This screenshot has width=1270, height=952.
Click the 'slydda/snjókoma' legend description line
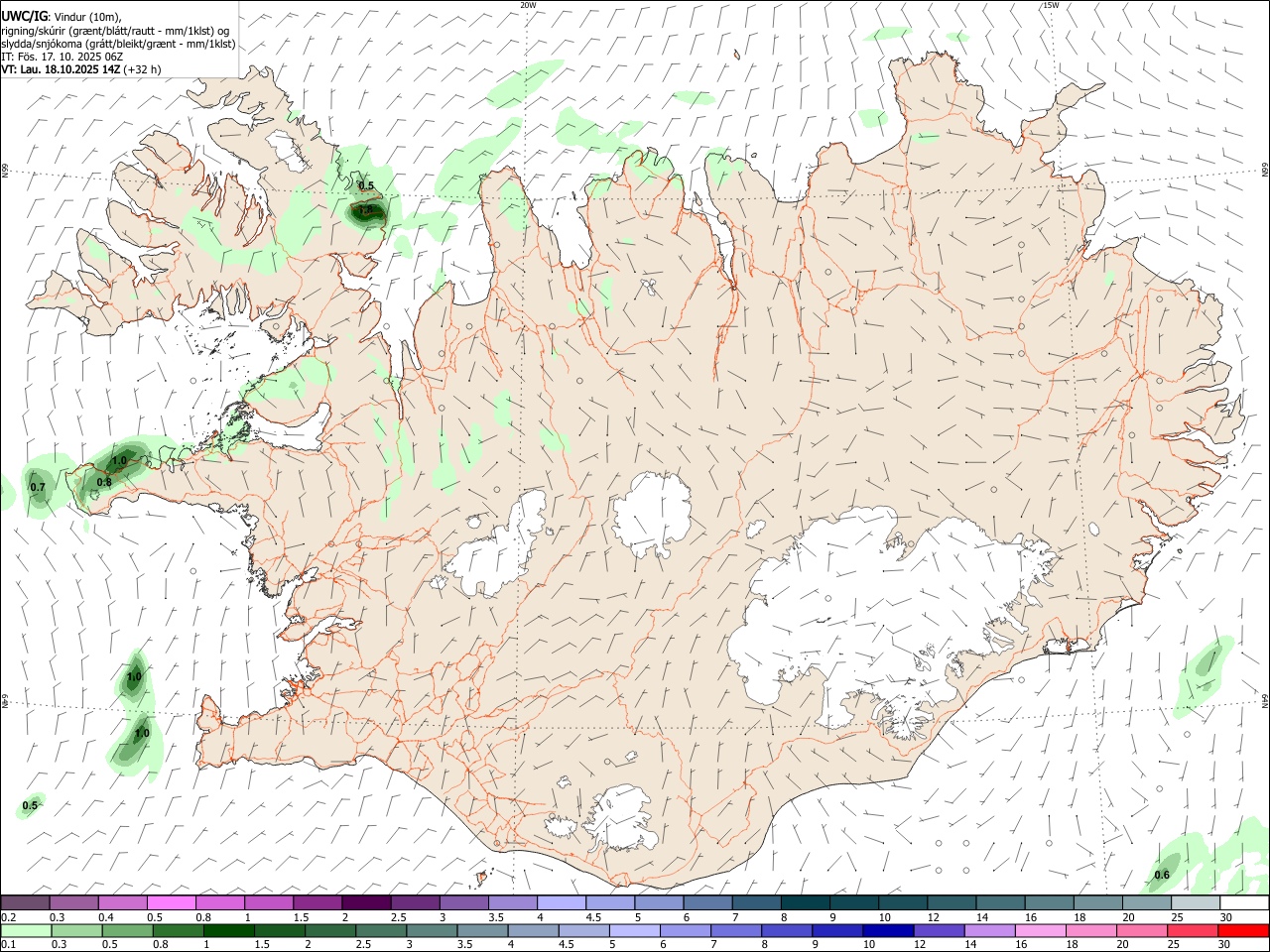coord(118,44)
